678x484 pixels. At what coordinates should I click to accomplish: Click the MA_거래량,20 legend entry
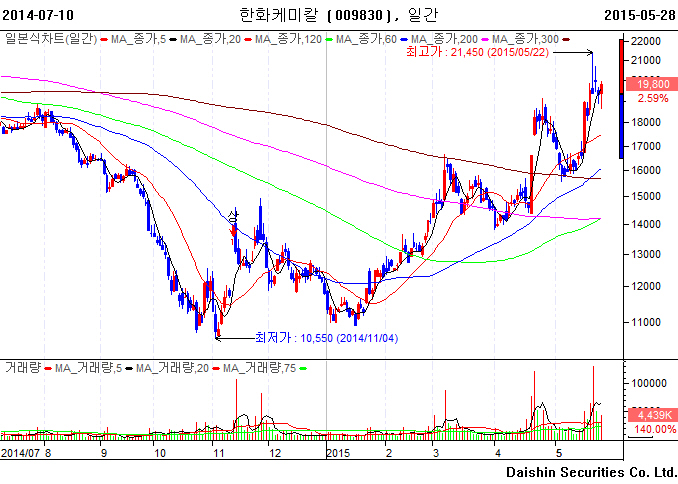[x=172, y=369]
